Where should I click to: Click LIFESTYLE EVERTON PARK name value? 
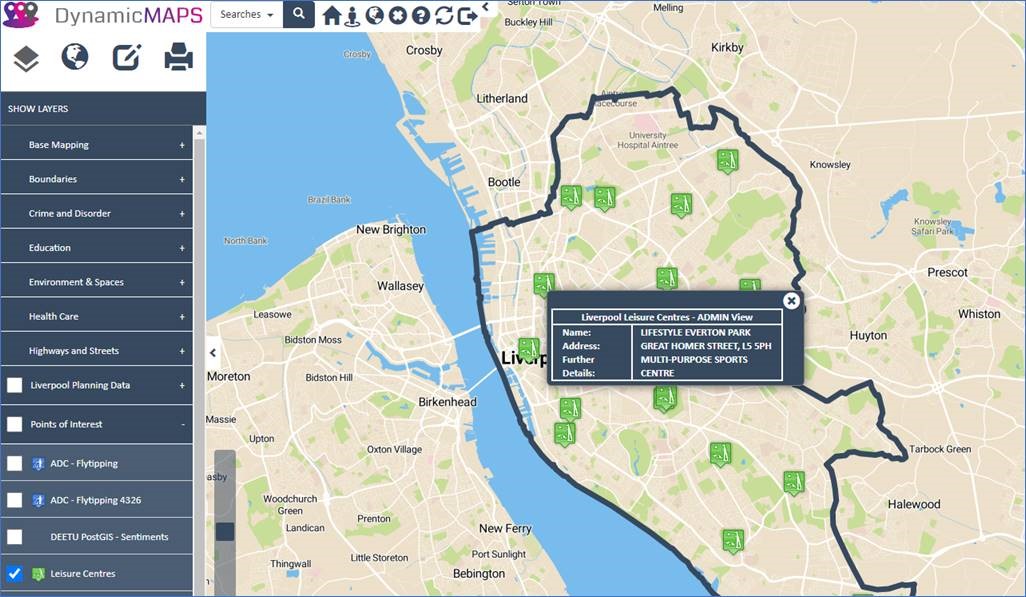point(696,333)
